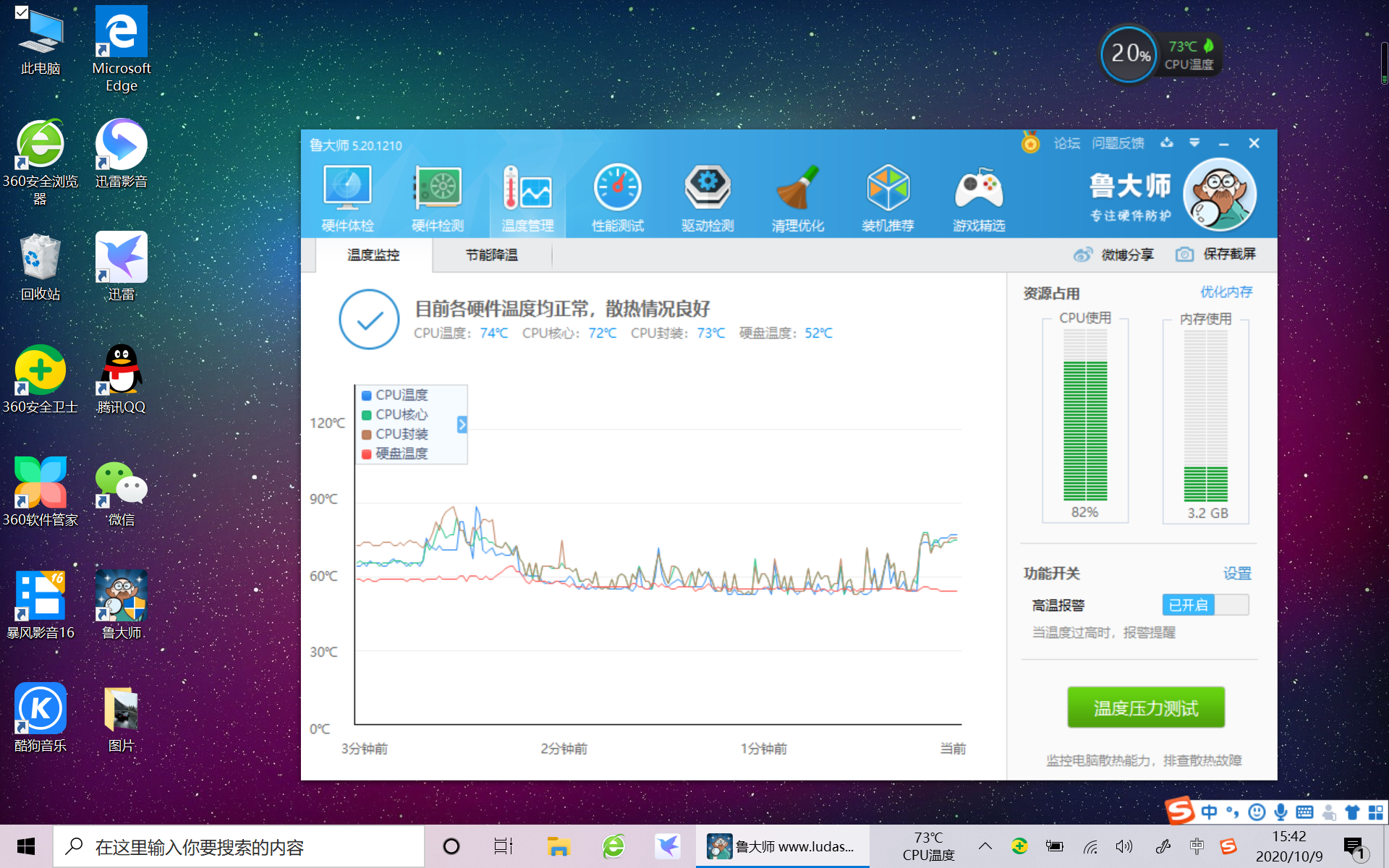Screen dimensions: 1389x868
Task: Disable the 高温报警 switch
Action: [1205, 605]
